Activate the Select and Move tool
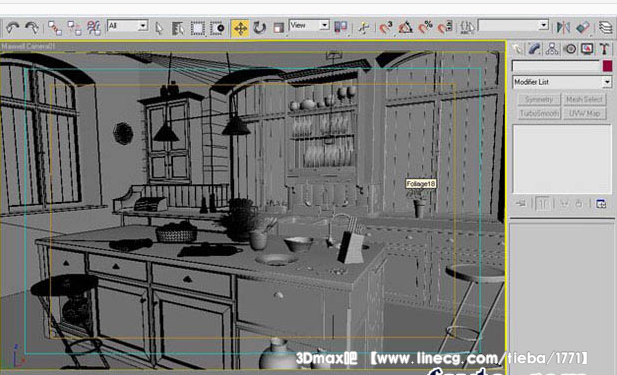Image resolution: width=617 pixels, height=375 pixels. point(240,28)
